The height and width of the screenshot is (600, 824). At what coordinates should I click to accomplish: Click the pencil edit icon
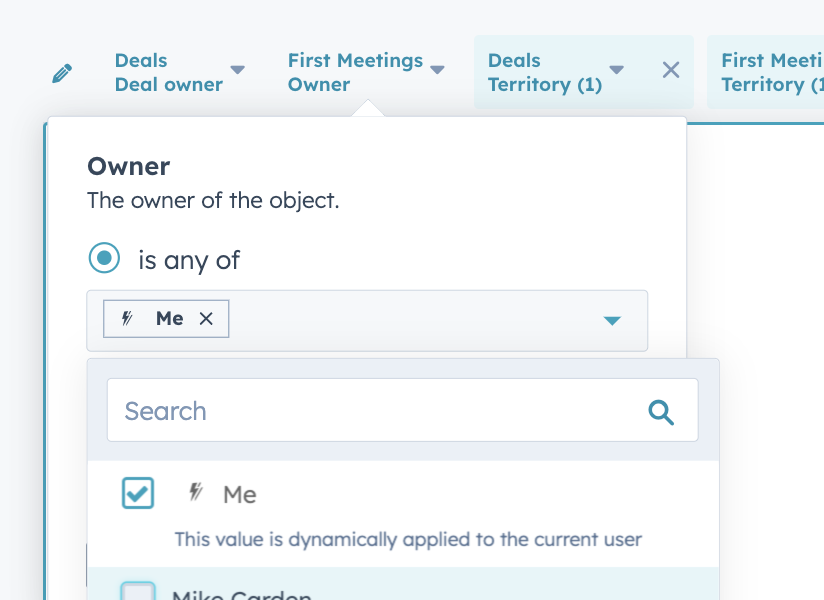[x=62, y=72]
